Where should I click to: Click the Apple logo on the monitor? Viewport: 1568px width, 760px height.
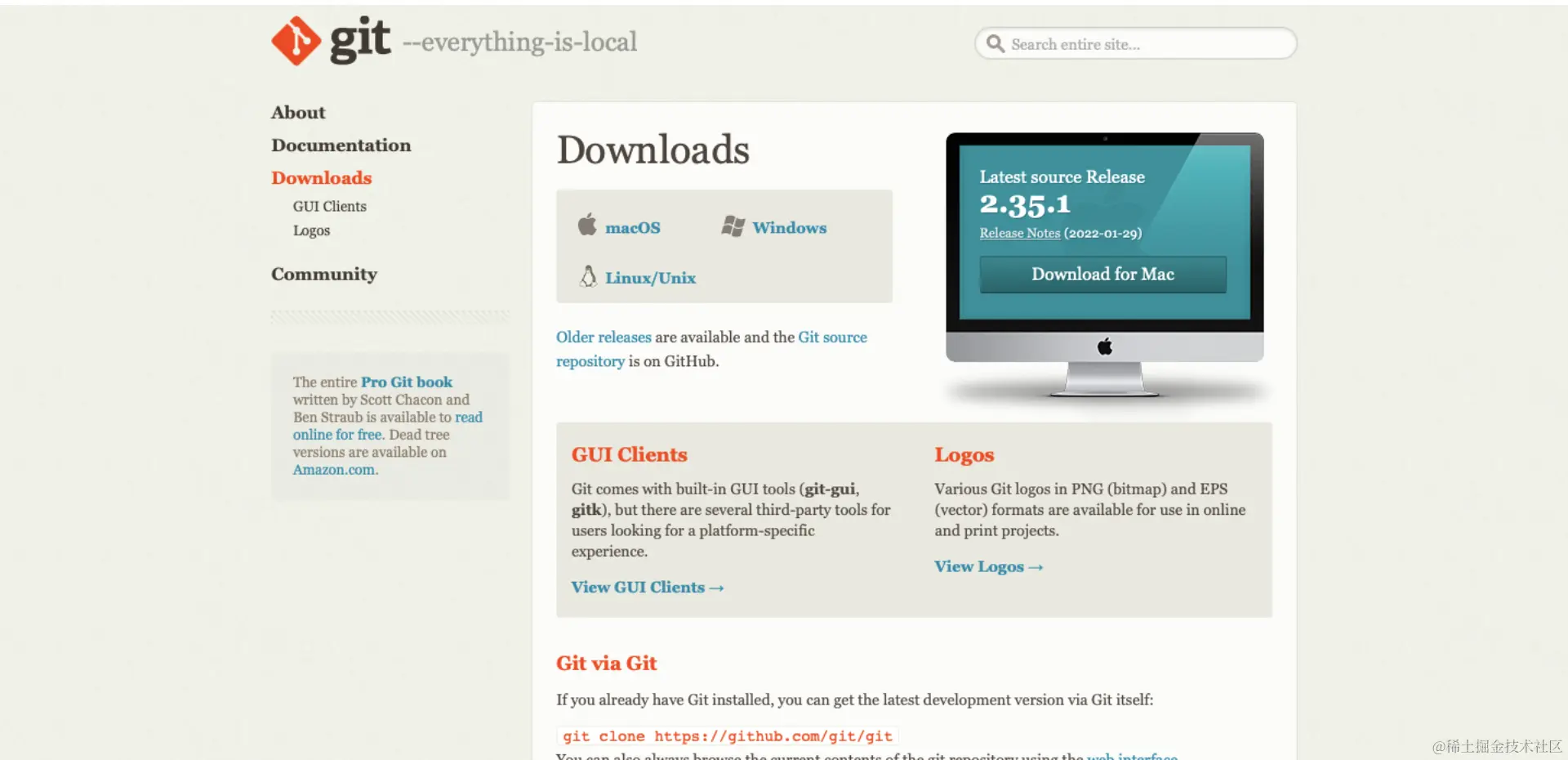pyautogui.click(x=1105, y=346)
